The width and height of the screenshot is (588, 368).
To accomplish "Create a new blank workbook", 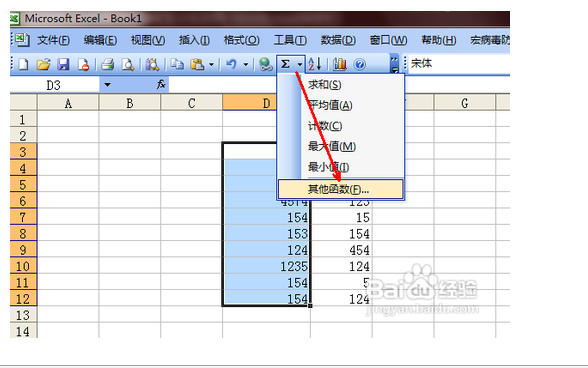I will [23, 65].
